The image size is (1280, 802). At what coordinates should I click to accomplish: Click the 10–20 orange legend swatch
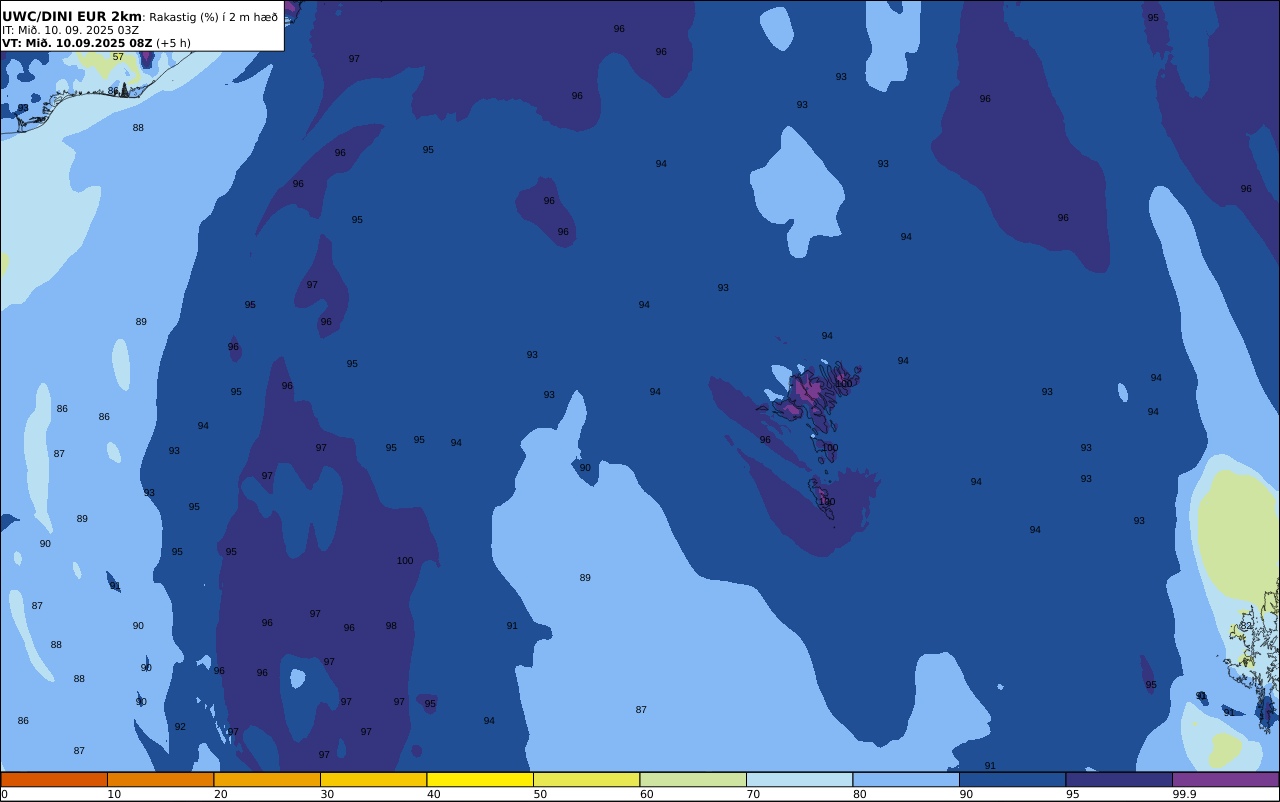click(160, 779)
